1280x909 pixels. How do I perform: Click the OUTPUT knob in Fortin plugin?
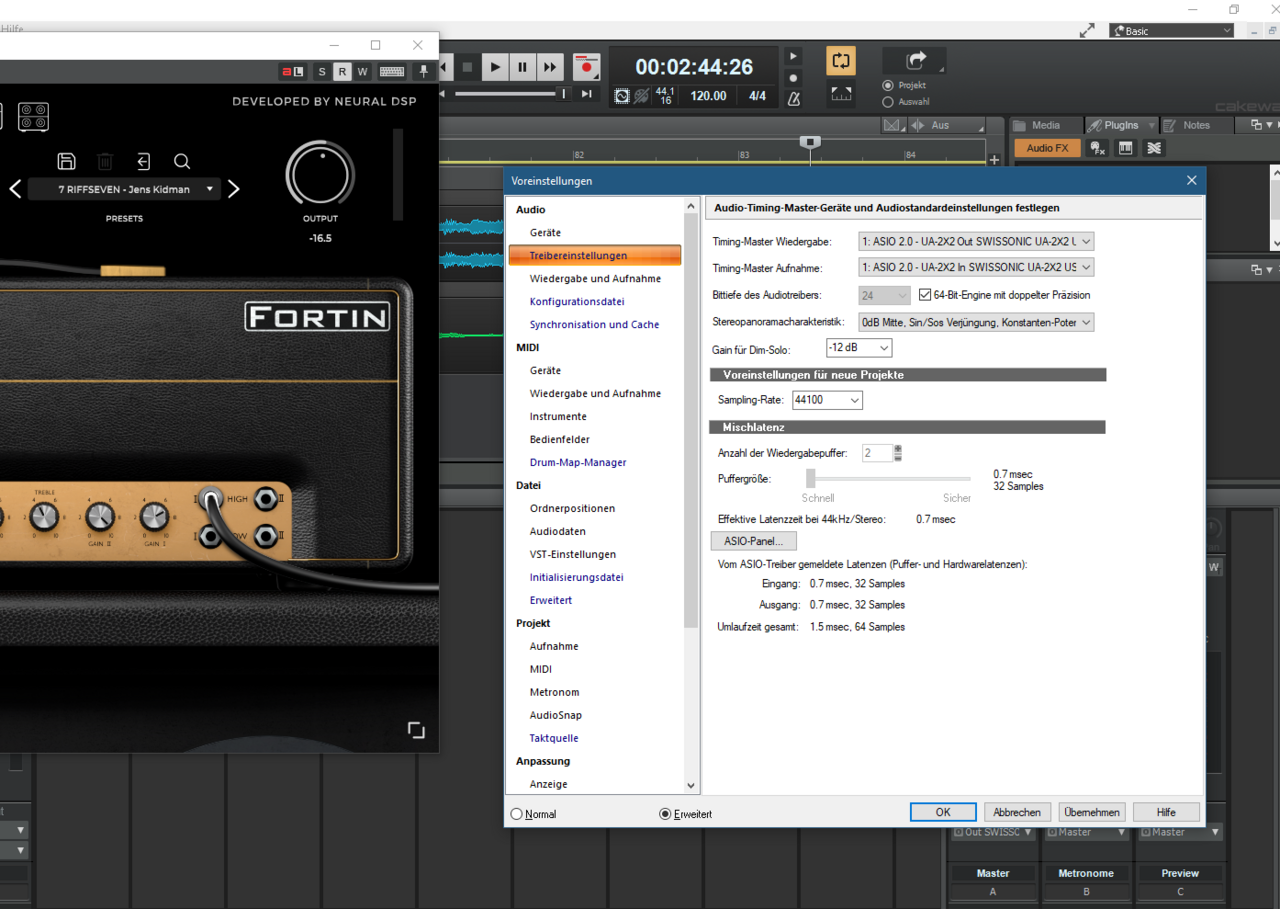pyautogui.click(x=320, y=174)
